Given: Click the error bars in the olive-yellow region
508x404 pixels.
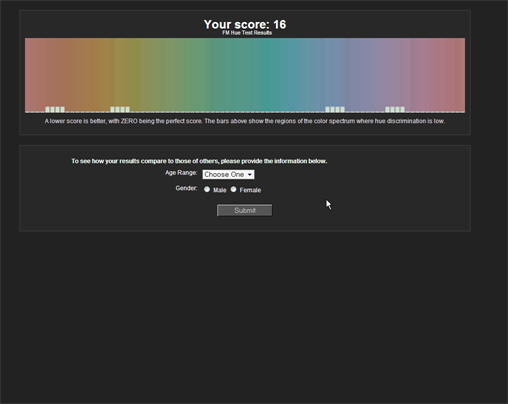Looking at the screenshot, I should tap(120, 109).
